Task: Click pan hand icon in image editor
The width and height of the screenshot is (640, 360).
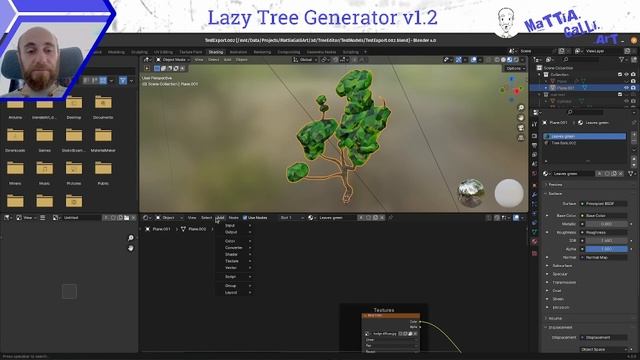Action: (x=131, y=248)
